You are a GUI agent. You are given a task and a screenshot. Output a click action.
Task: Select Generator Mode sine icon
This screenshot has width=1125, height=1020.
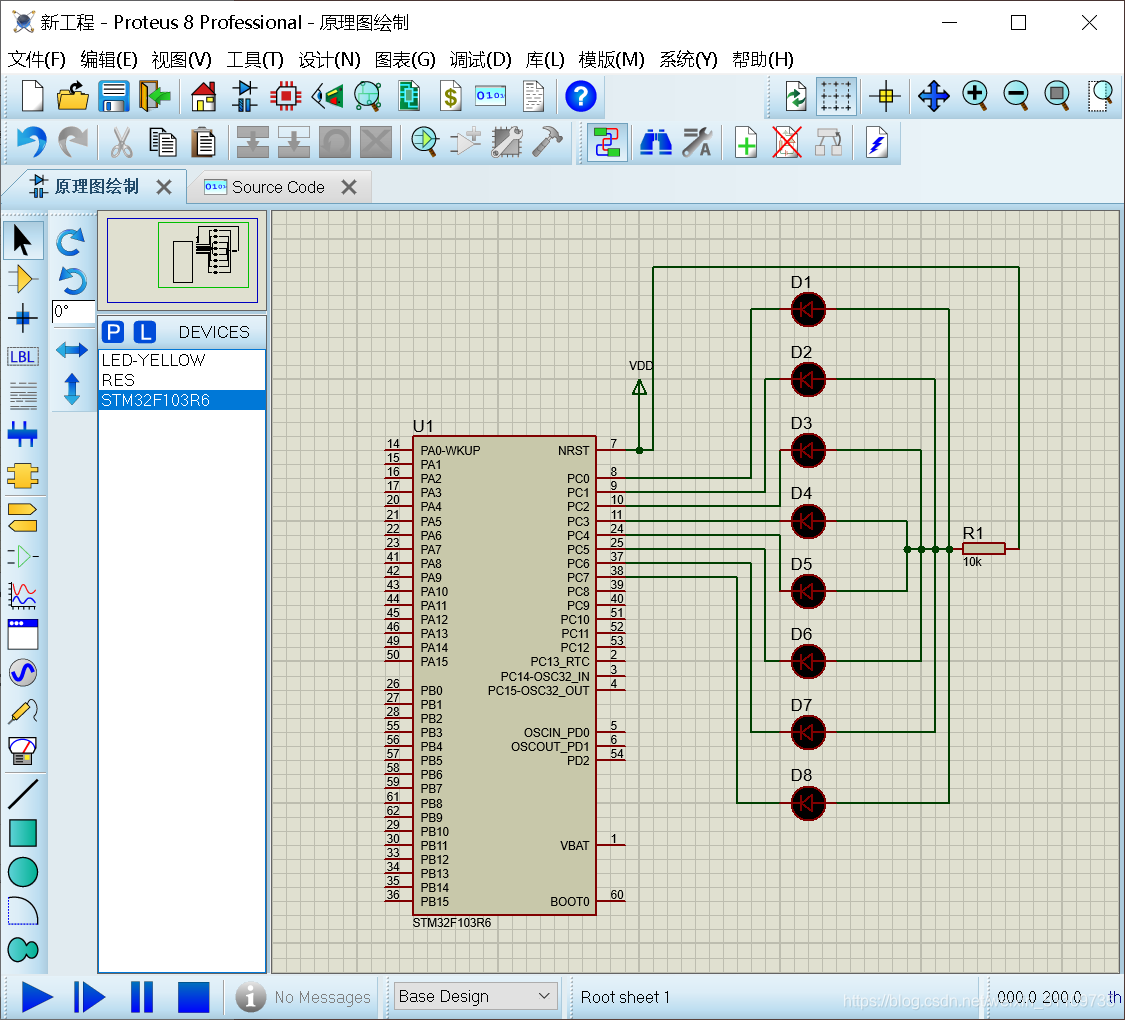click(23, 673)
